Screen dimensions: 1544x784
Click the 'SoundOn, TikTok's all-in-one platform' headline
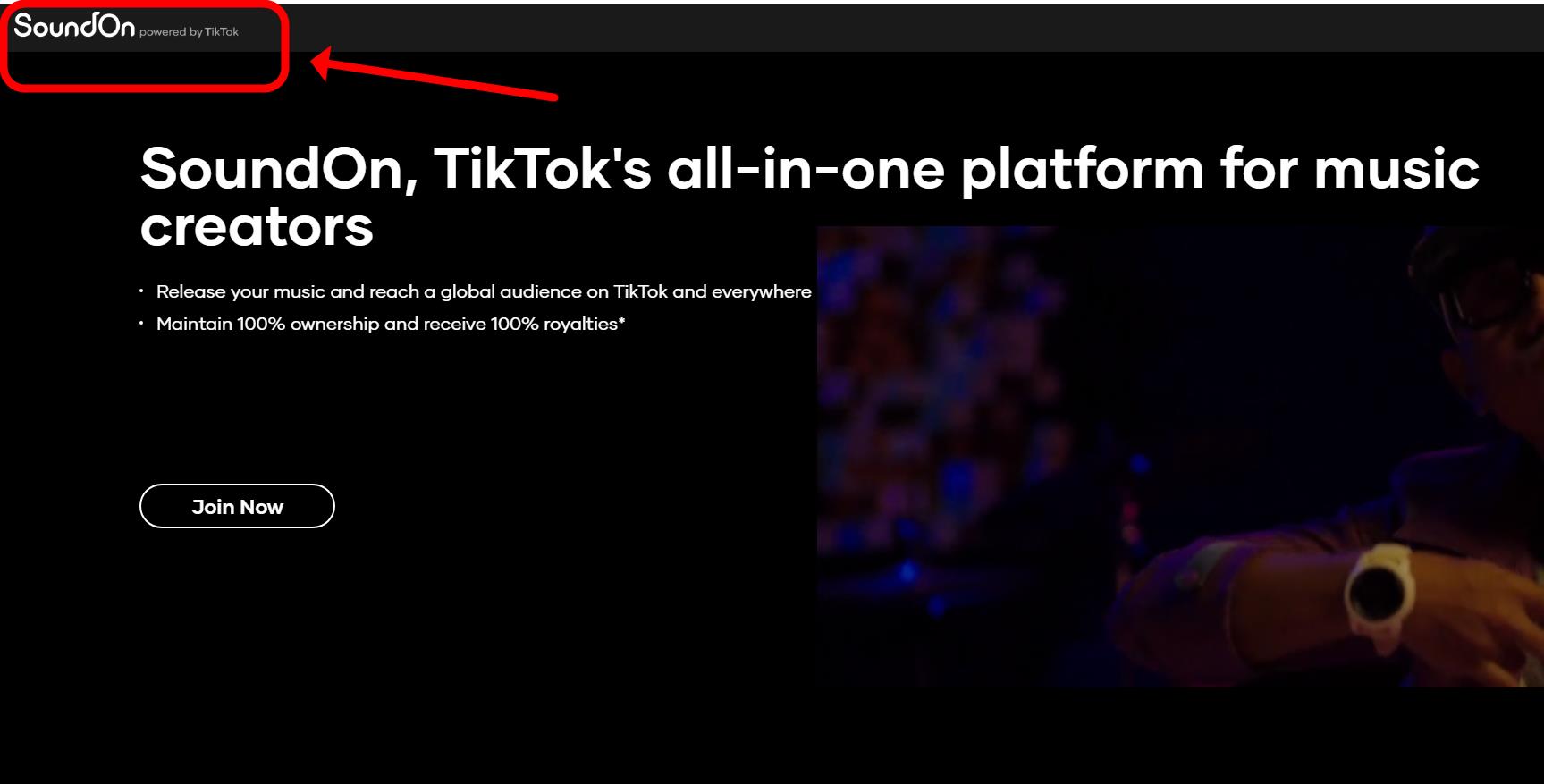click(x=809, y=197)
